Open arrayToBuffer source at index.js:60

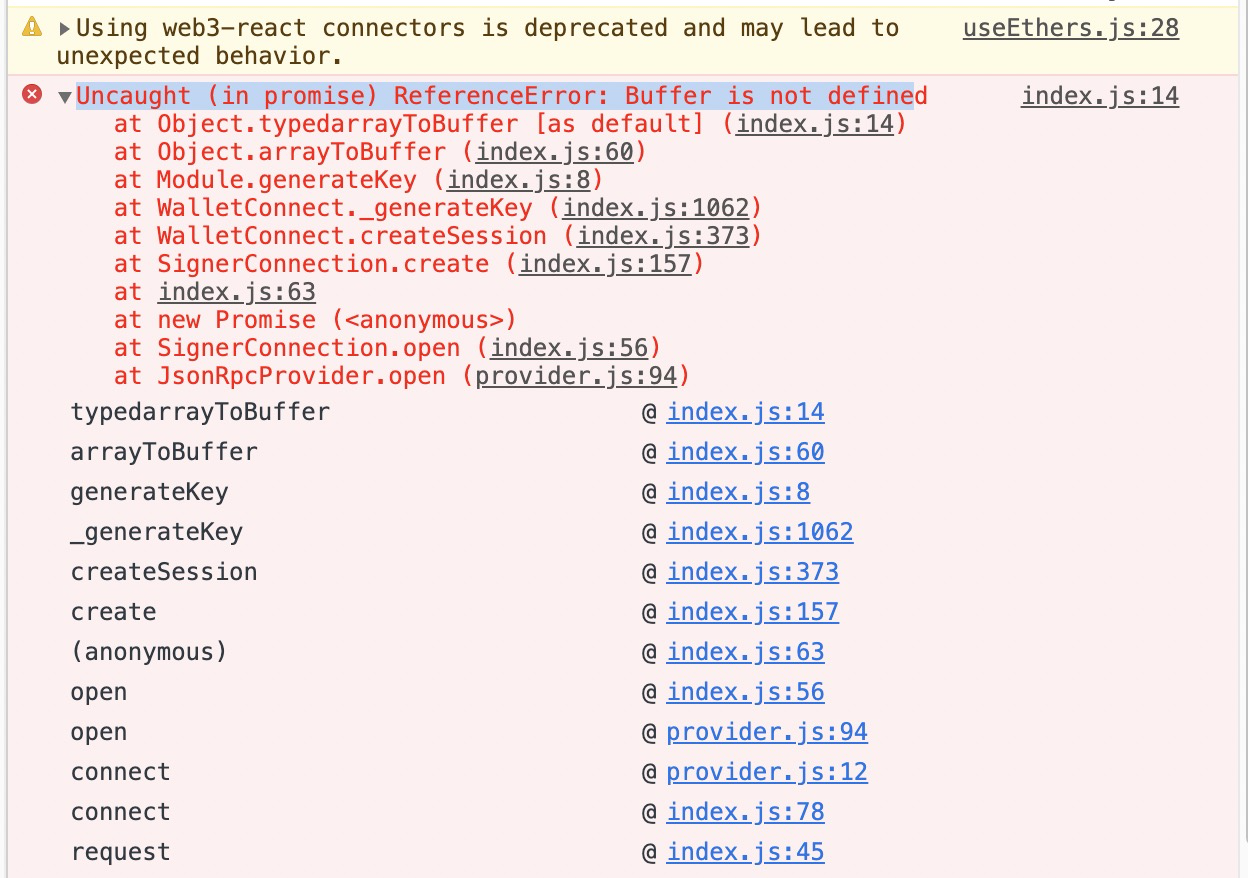pos(746,452)
